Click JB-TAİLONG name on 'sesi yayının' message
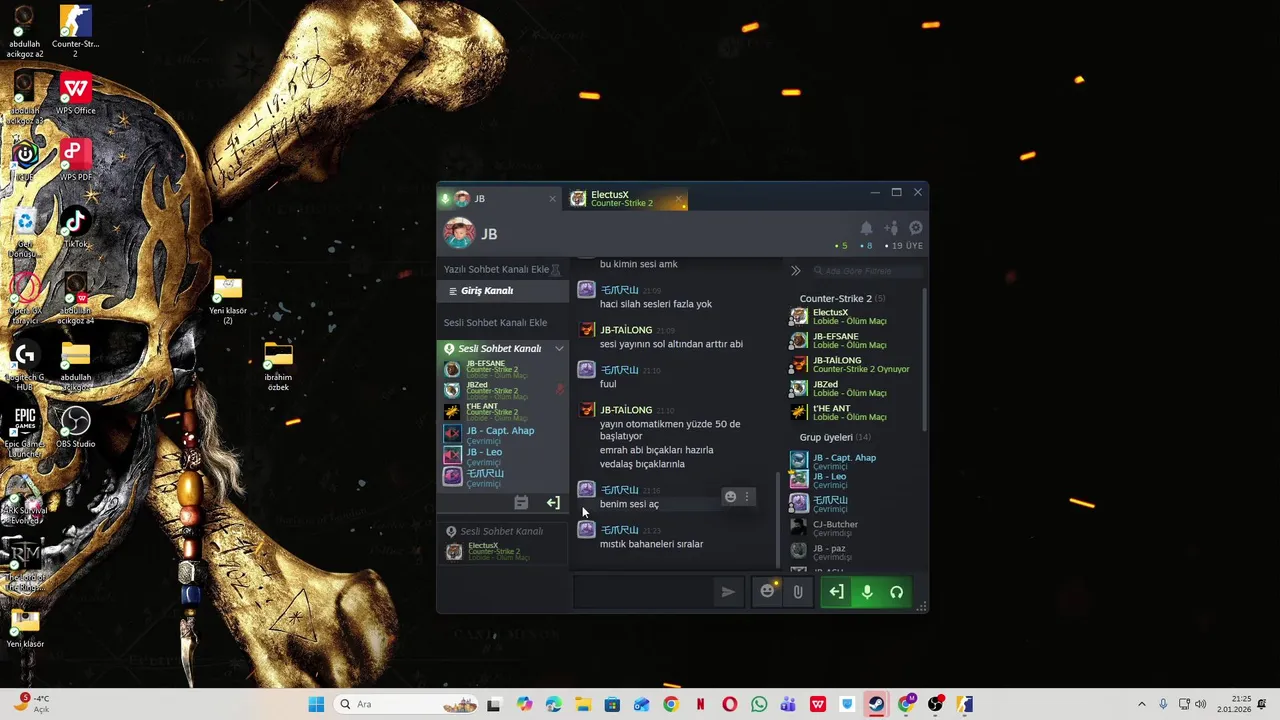Screen dimensions: 1280x720 click(626, 330)
